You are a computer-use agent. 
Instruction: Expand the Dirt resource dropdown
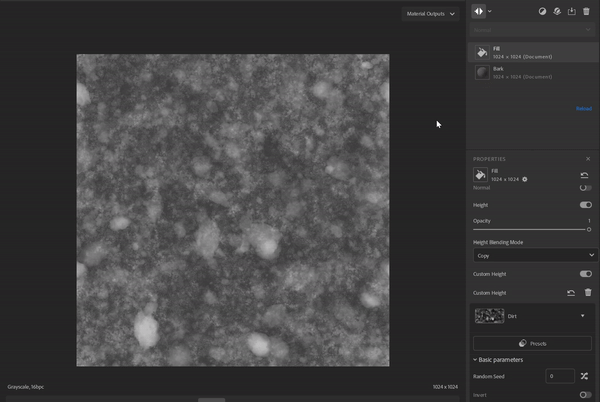click(583, 315)
